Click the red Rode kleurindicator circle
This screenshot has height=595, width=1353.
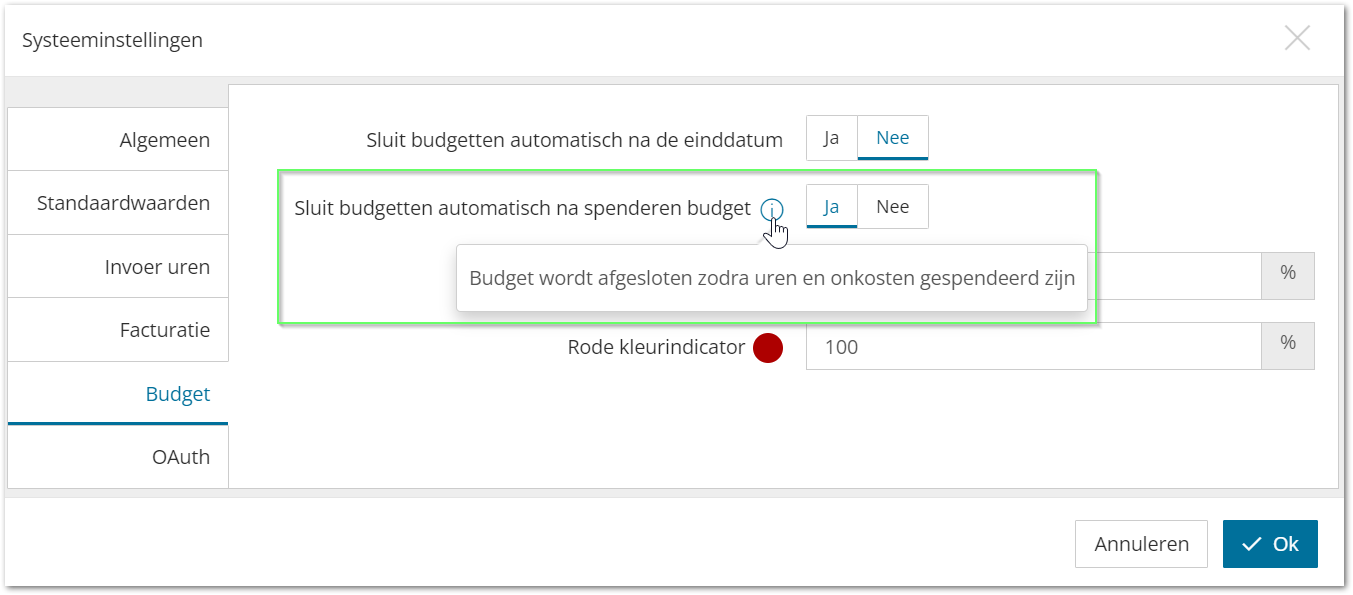[x=767, y=348]
